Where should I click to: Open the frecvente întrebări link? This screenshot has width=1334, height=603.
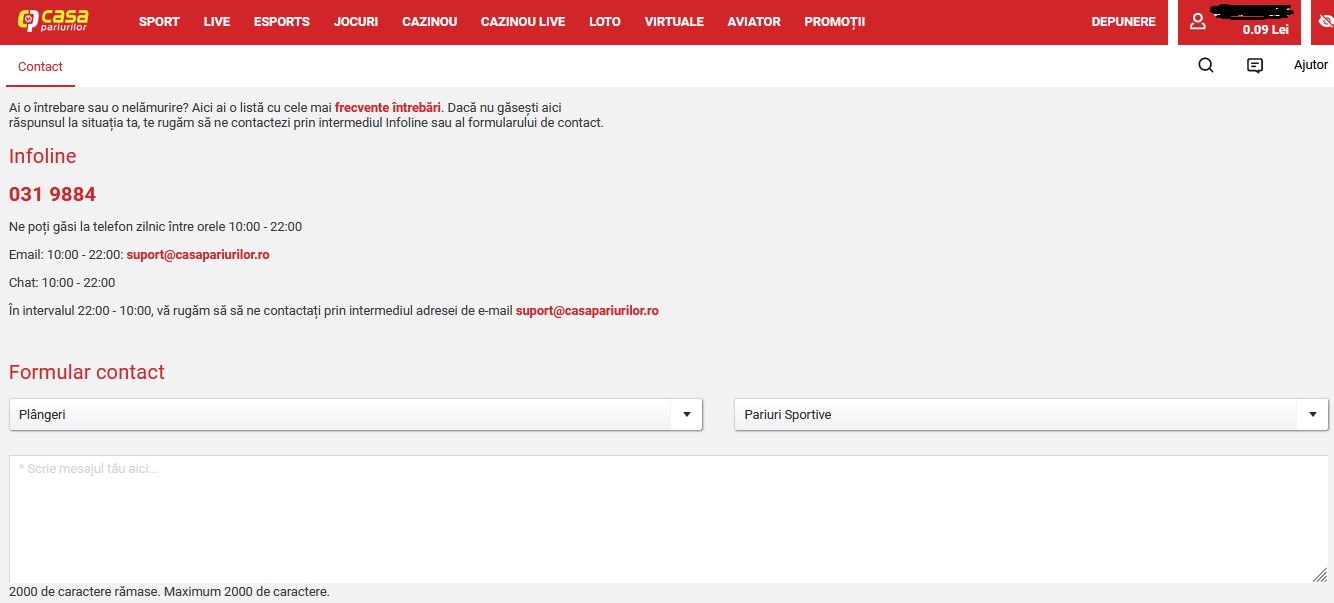[x=388, y=107]
